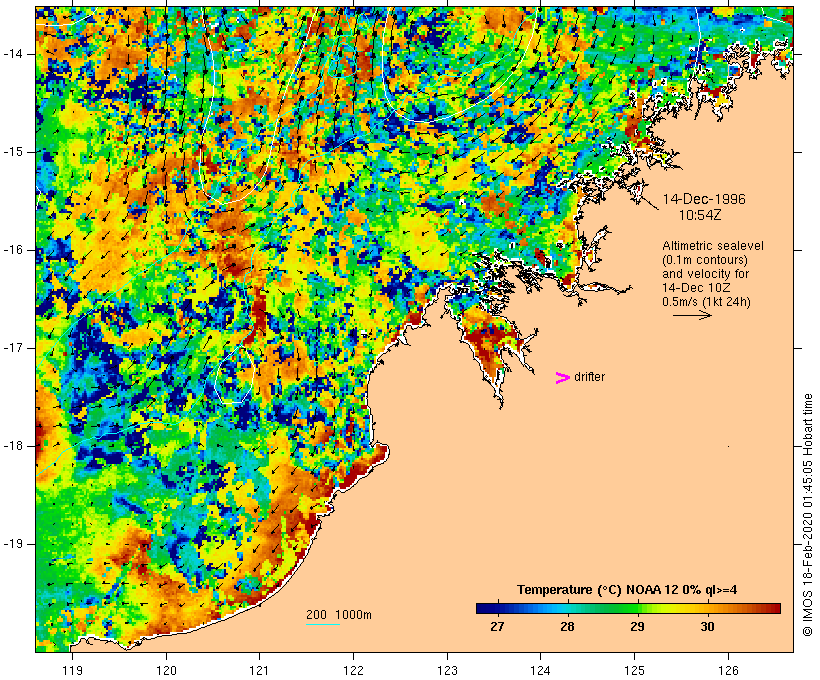Click the 'Altimetric sealevel' caption line
This screenshot has width=820, height=680.
pyautogui.click(x=713, y=246)
